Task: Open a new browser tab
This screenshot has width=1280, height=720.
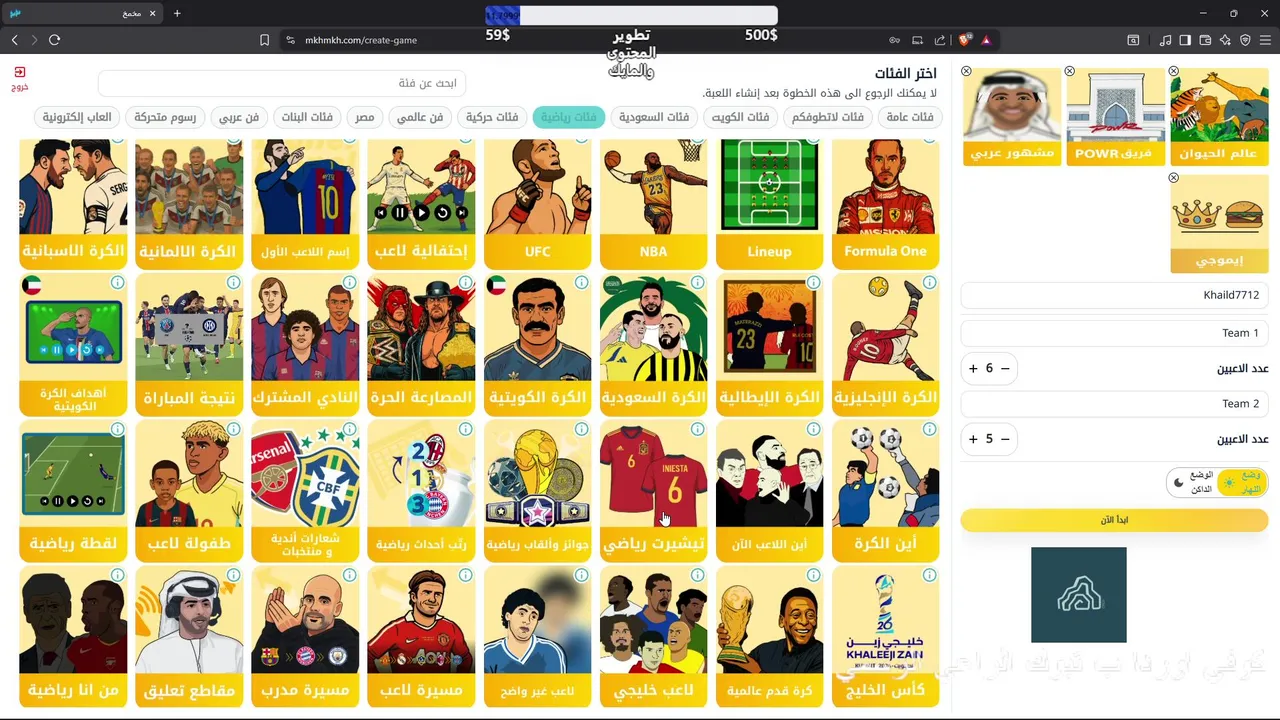Action: (177, 13)
